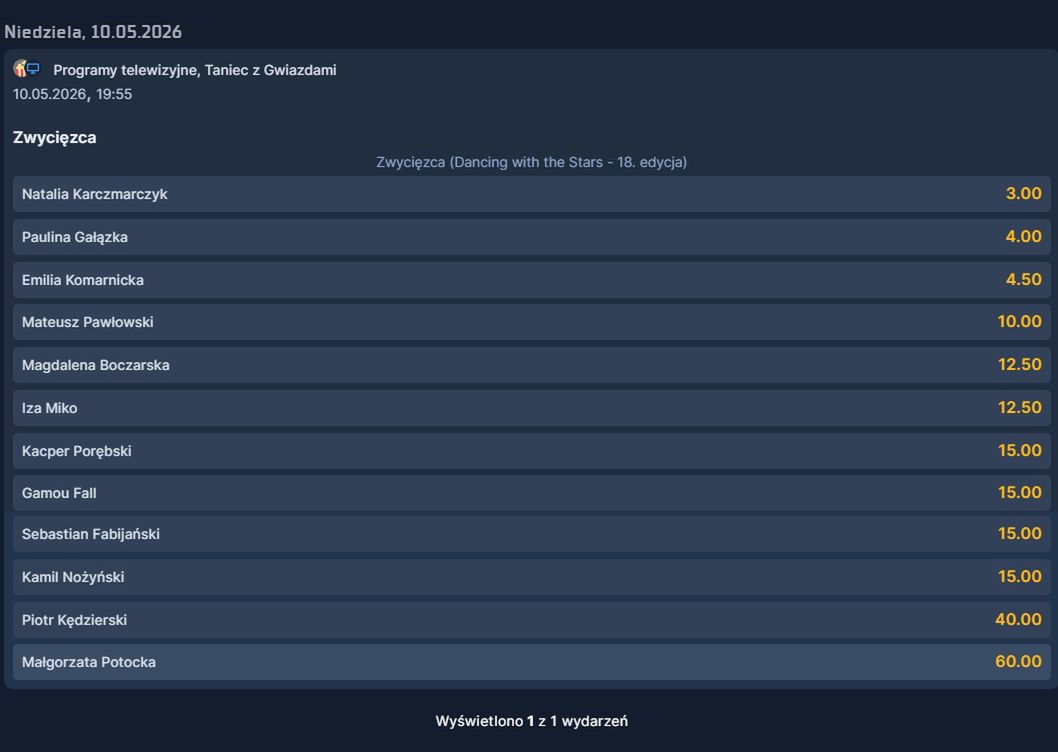The height and width of the screenshot is (752, 1058).
Task: Click event time '10.05.2026, 19:55'
Action: click(72, 95)
